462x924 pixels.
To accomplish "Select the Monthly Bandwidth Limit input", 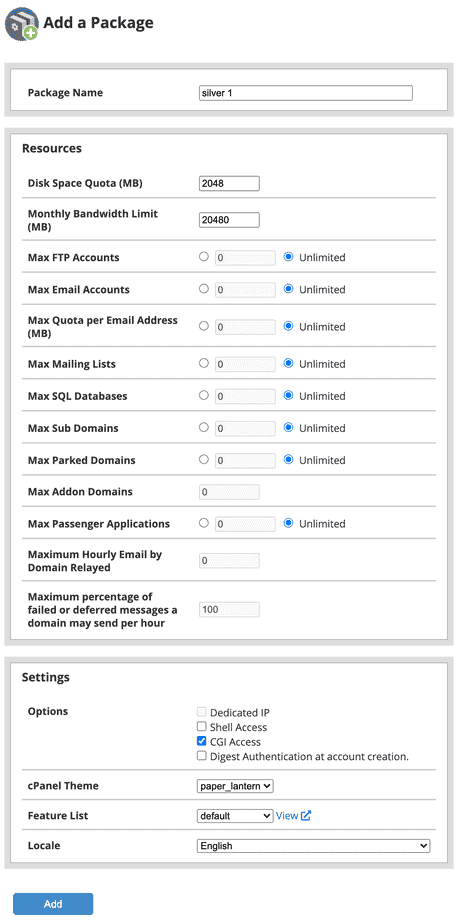I will click(x=229, y=220).
